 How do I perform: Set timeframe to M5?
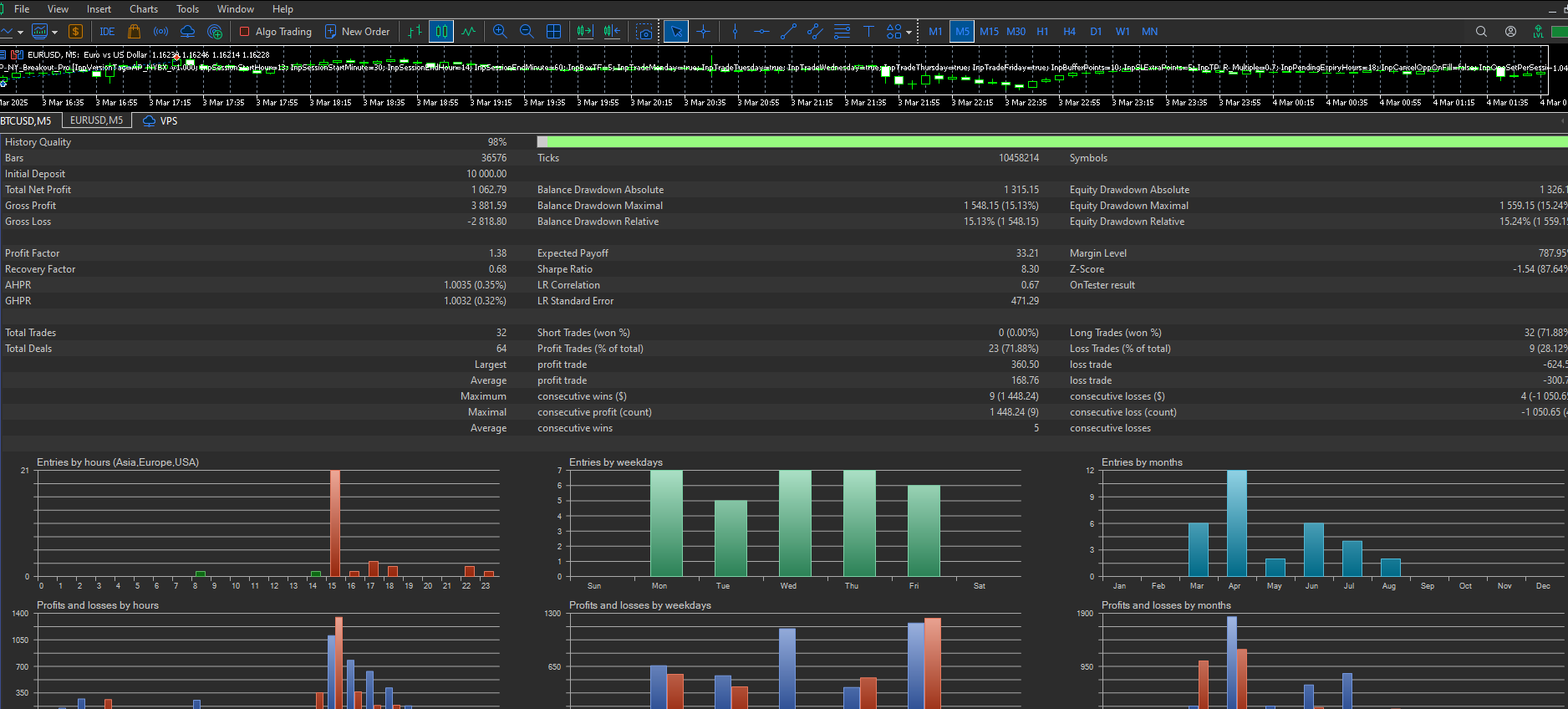click(962, 32)
